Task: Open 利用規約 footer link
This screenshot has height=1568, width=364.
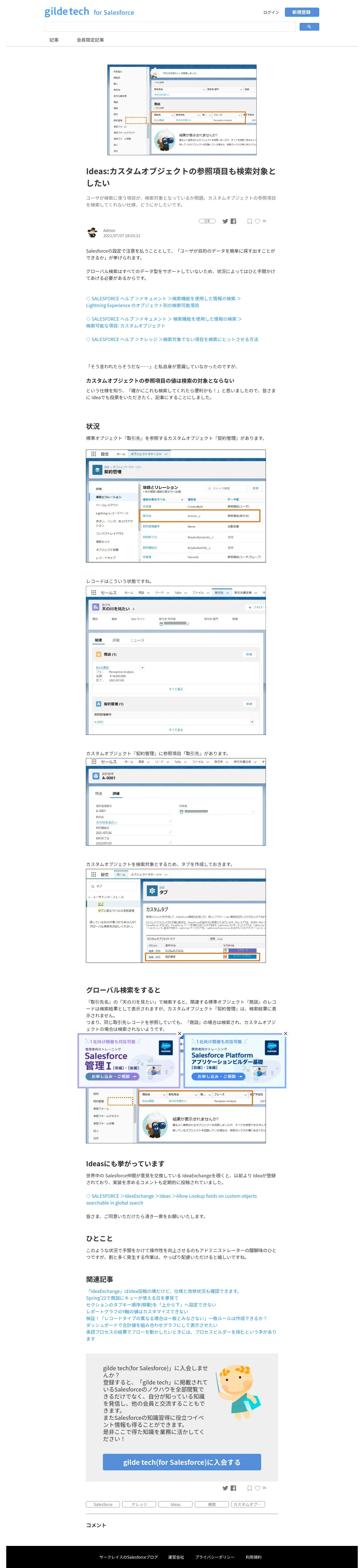Action: [x=253, y=1557]
